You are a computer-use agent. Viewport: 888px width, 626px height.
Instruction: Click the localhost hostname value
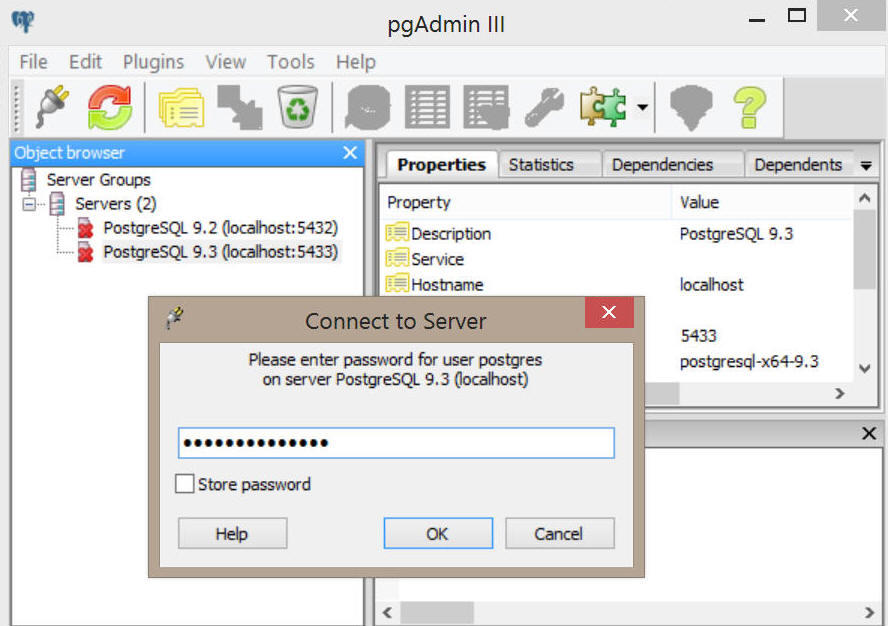coord(712,285)
